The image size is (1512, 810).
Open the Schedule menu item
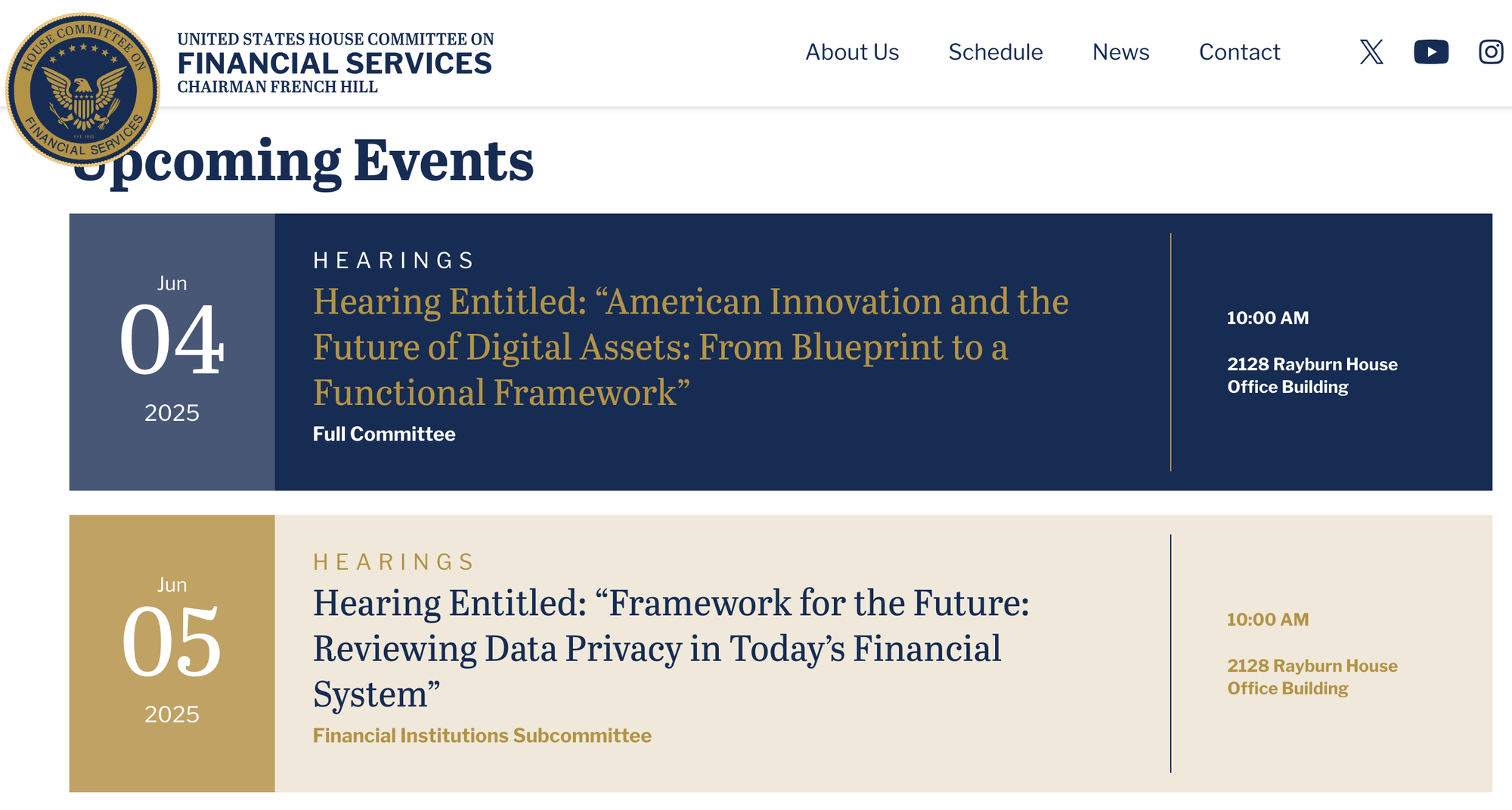tap(996, 52)
